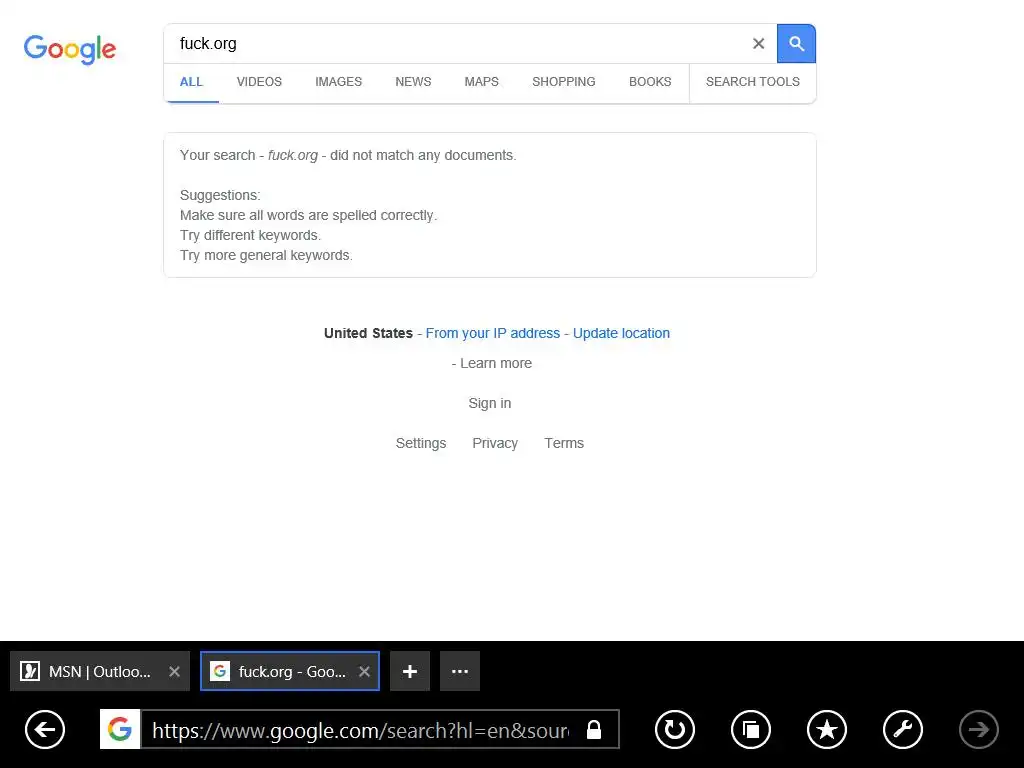
Task: Click the Learn more link
Action: 496,363
